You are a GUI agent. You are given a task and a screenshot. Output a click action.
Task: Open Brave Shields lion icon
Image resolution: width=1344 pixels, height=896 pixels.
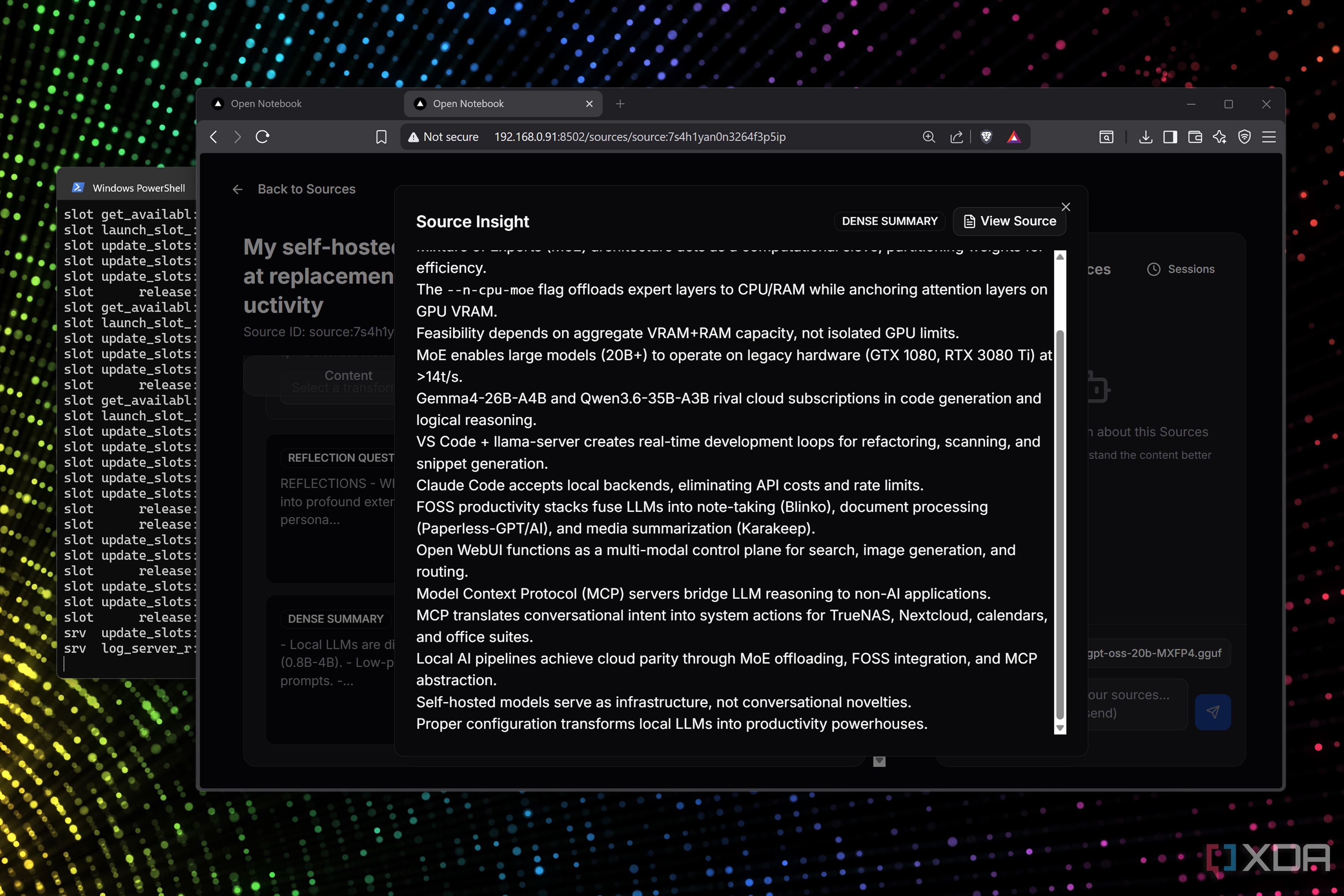[x=986, y=137]
